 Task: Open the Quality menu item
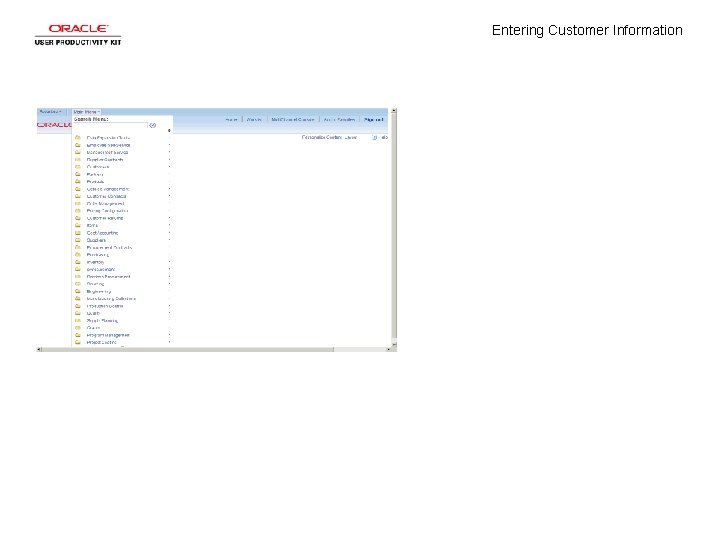click(93, 313)
